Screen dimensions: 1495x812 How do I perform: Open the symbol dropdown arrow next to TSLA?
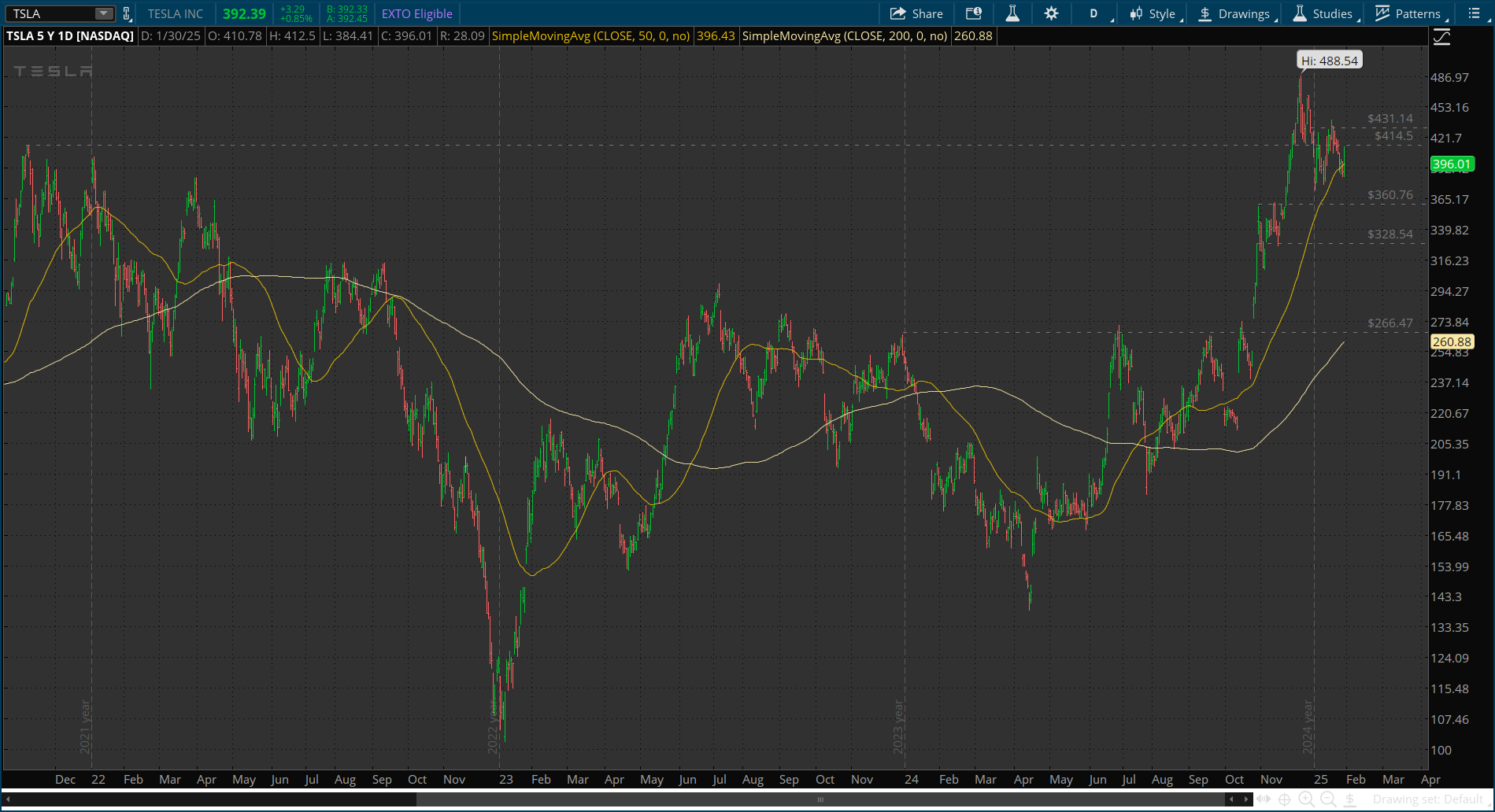click(104, 13)
